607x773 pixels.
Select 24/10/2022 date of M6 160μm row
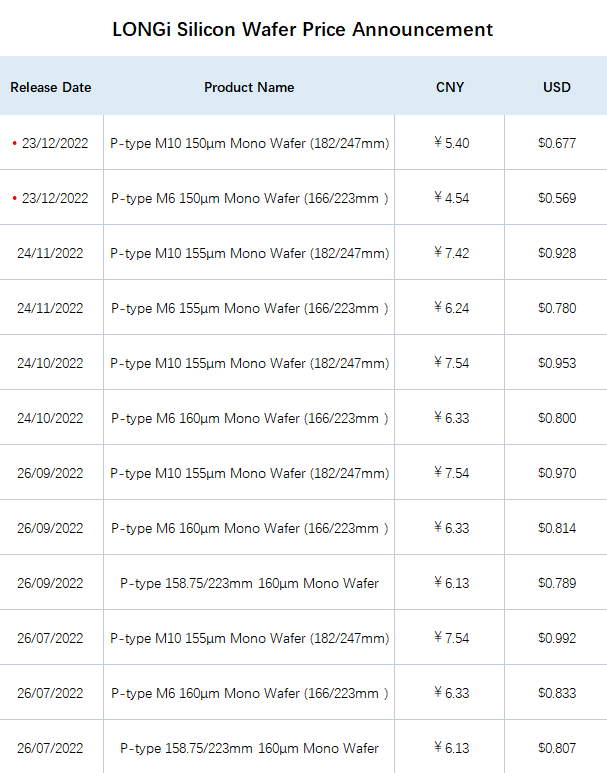(50, 418)
